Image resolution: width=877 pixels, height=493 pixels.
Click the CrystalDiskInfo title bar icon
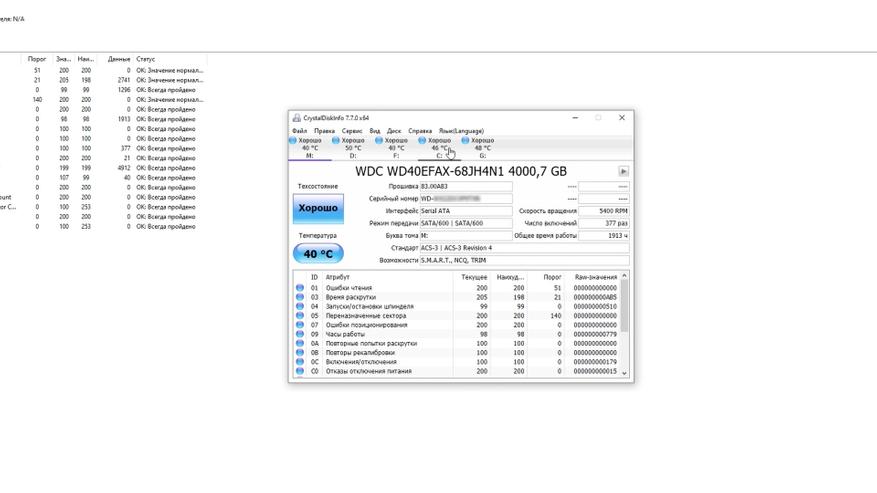click(296, 118)
